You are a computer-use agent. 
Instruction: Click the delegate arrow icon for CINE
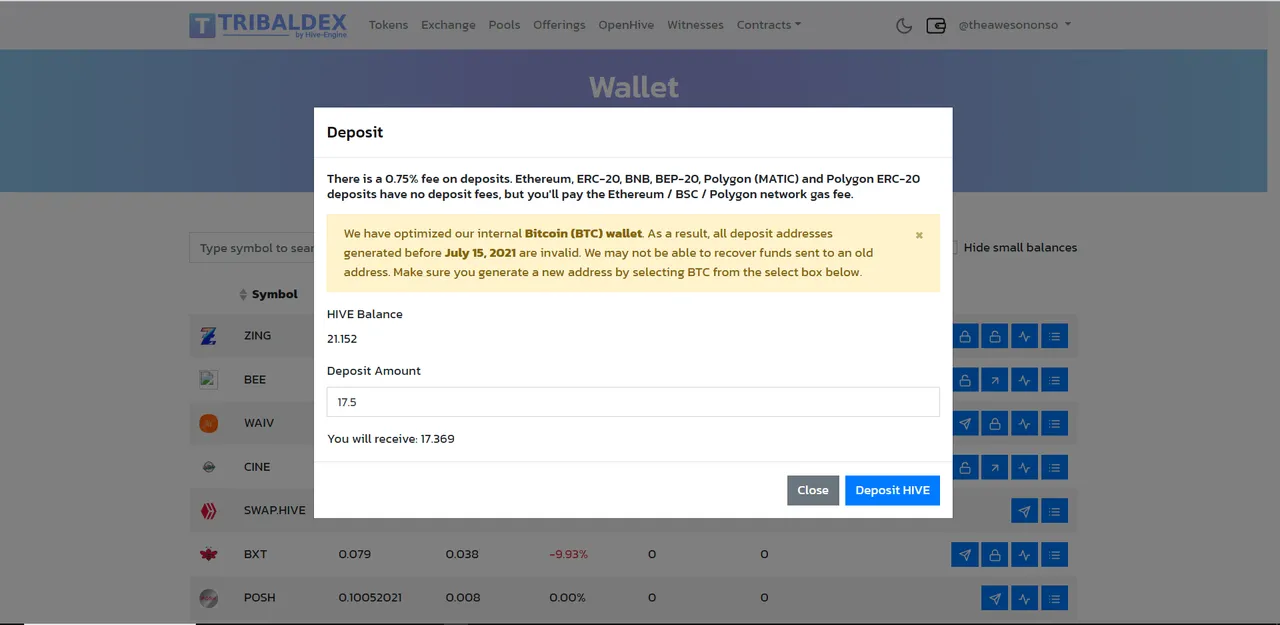pyautogui.click(x=994, y=467)
